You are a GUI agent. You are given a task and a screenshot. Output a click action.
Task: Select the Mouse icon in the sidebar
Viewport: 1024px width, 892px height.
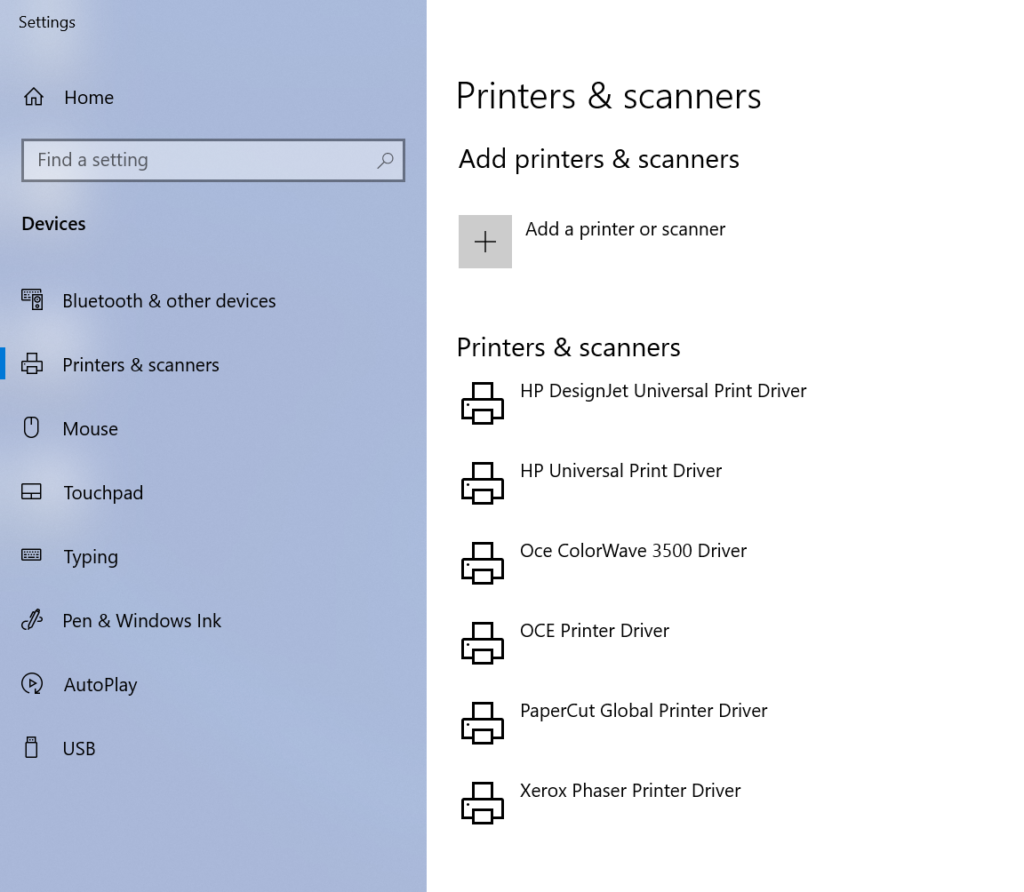tap(32, 428)
